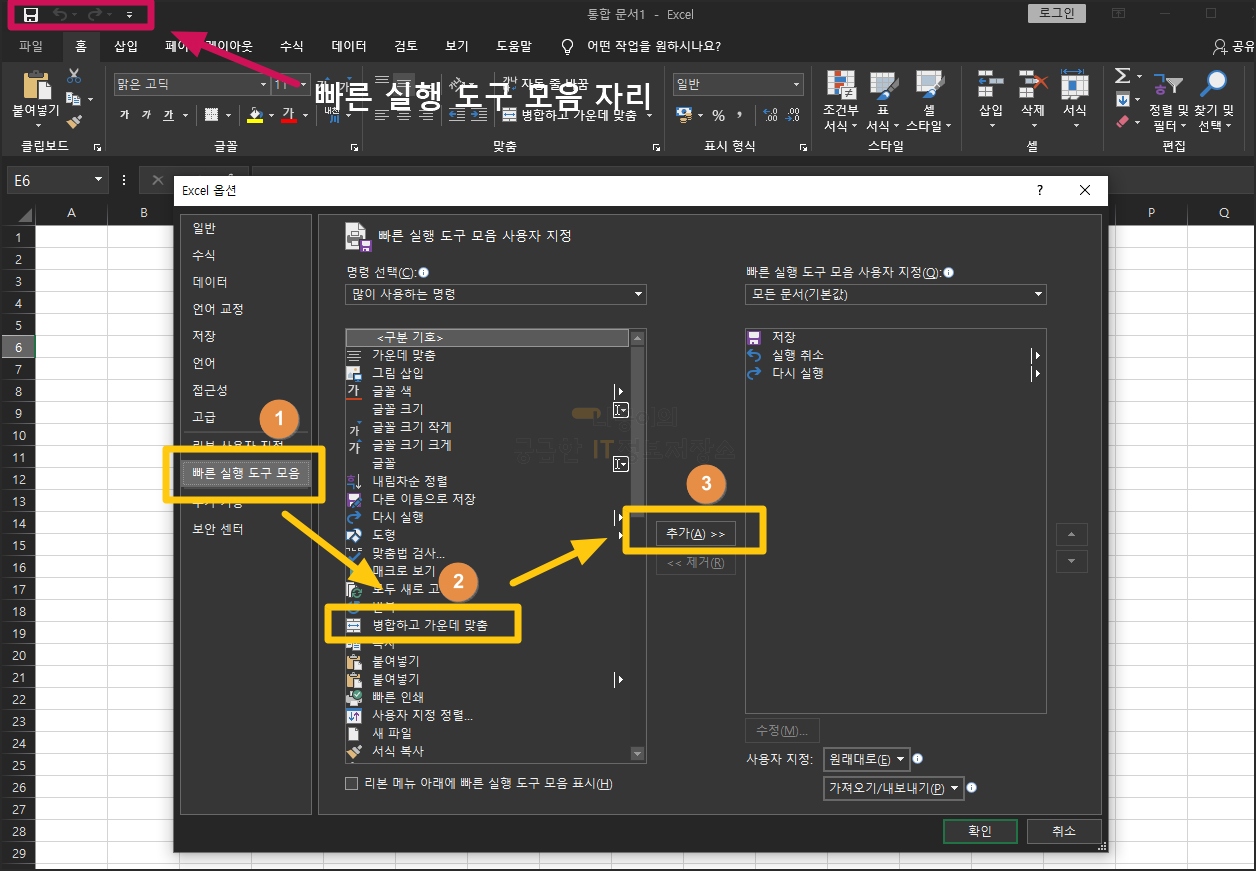This screenshot has width=1256, height=871.
Task: Click the AutoSum sigma icon
Action: [1122, 76]
